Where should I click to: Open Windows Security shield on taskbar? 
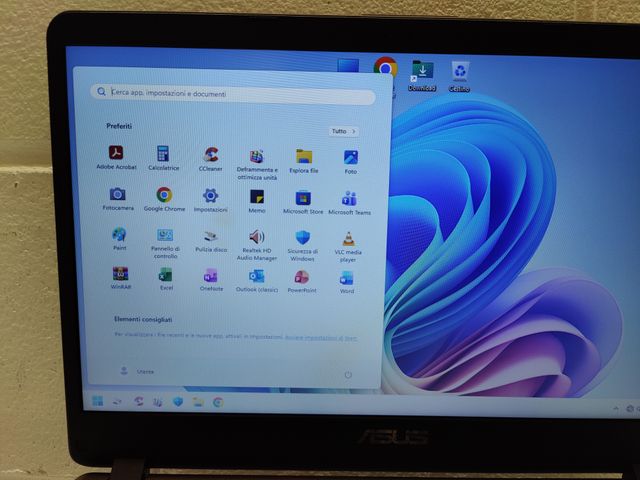tap(178, 402)
